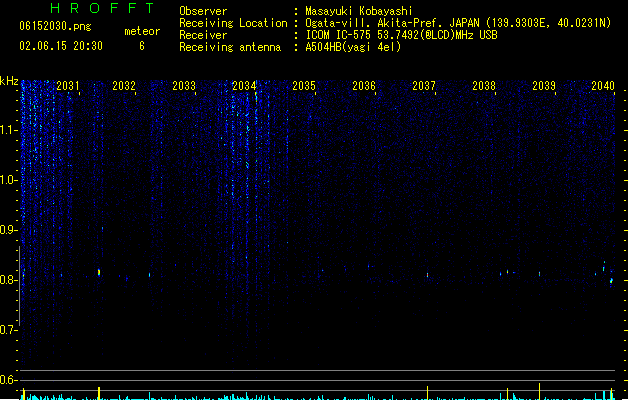Click the filename 06152030.png
This screenshot has width=629, height=400.
[x=55, y=26]
